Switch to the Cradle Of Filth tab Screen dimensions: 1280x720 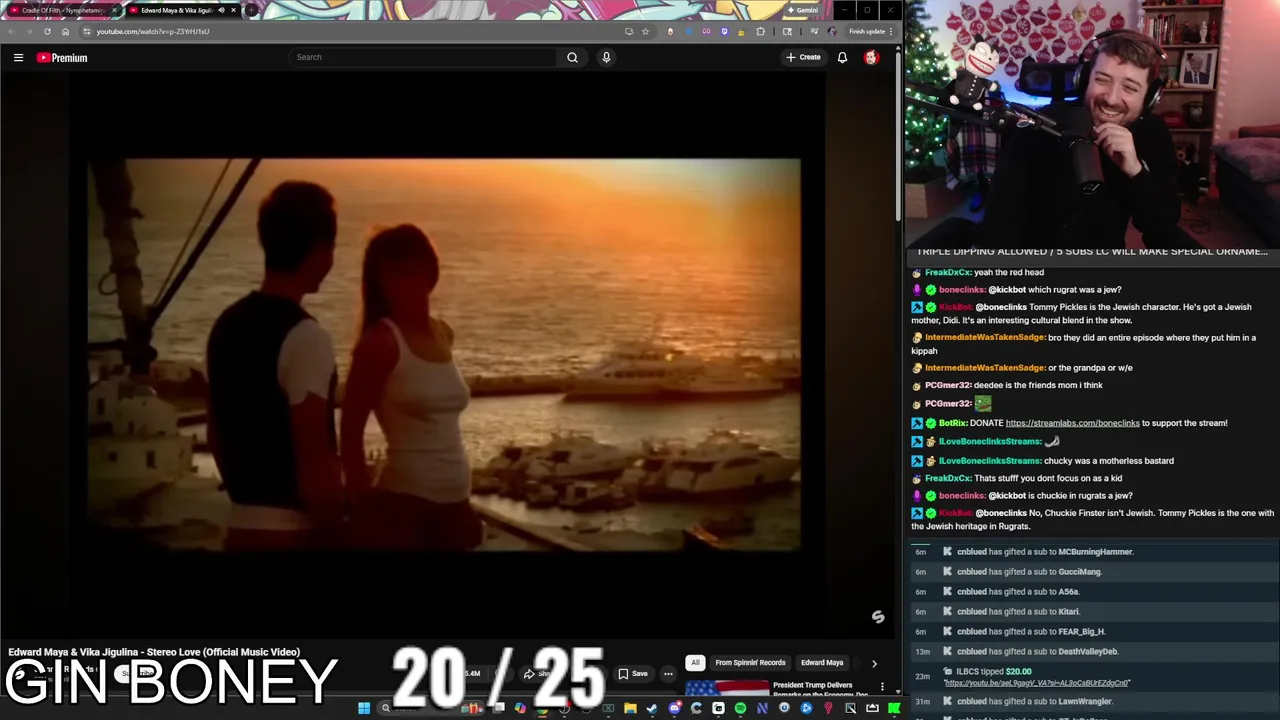[62, 10]
